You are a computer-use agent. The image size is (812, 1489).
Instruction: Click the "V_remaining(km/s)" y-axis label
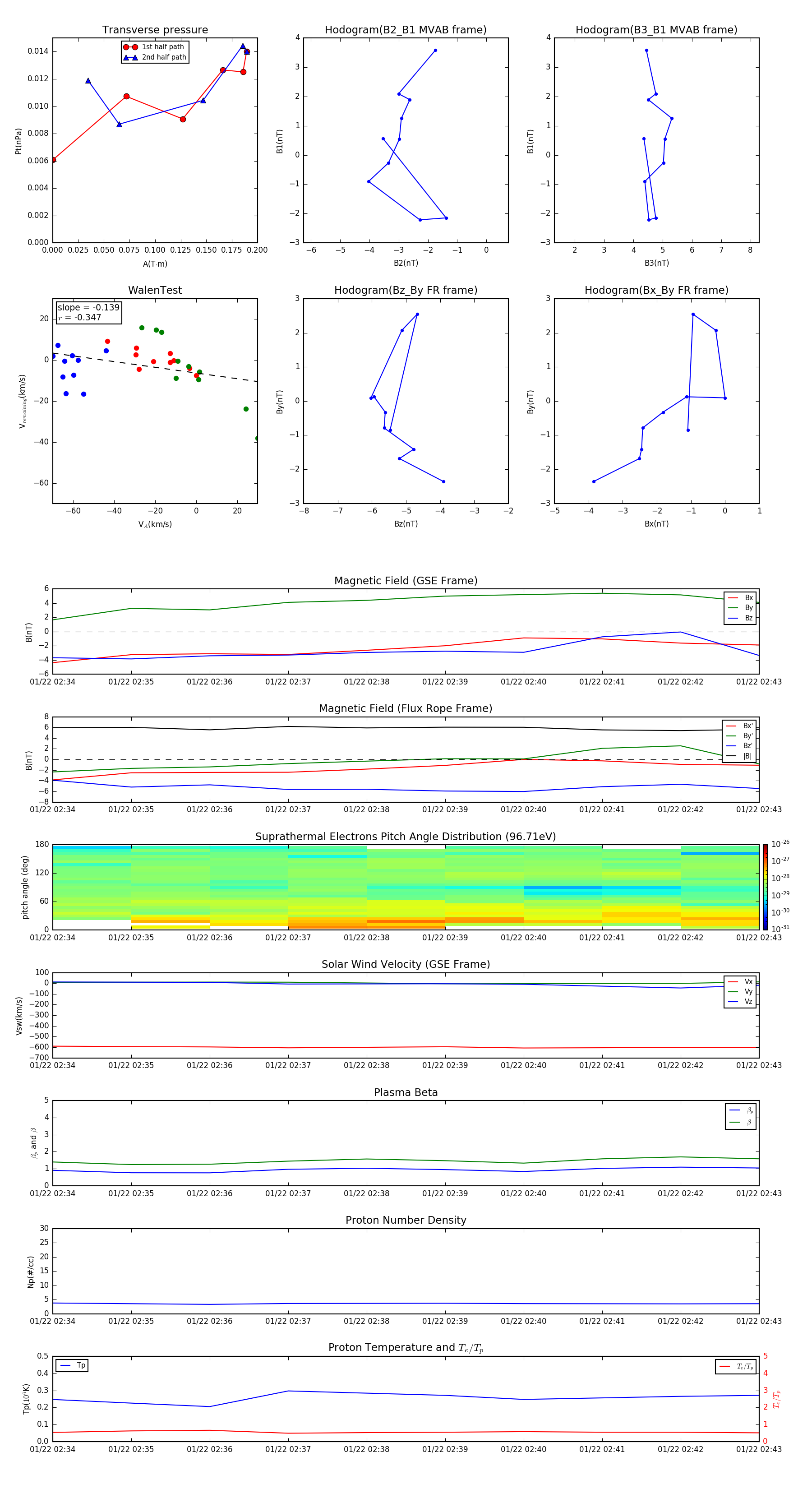pos(22,401)
